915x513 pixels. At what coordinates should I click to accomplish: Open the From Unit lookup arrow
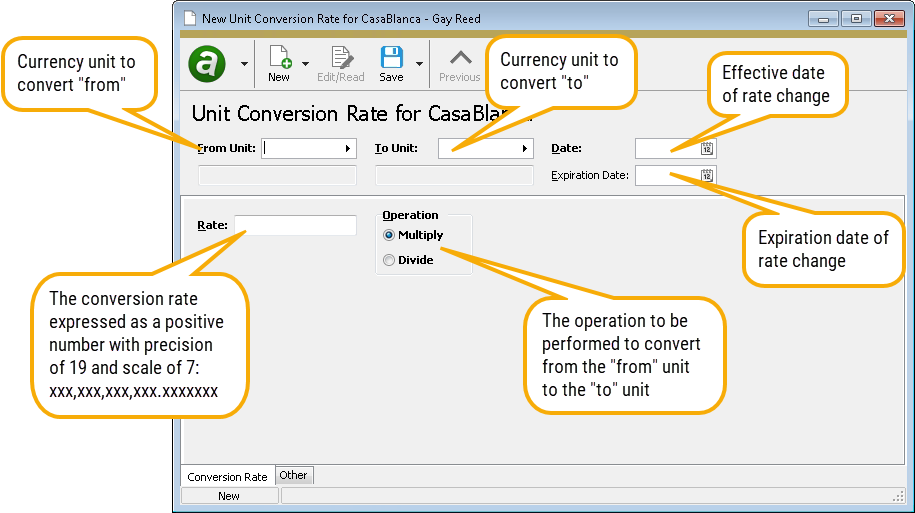click(x=348, y=149)
